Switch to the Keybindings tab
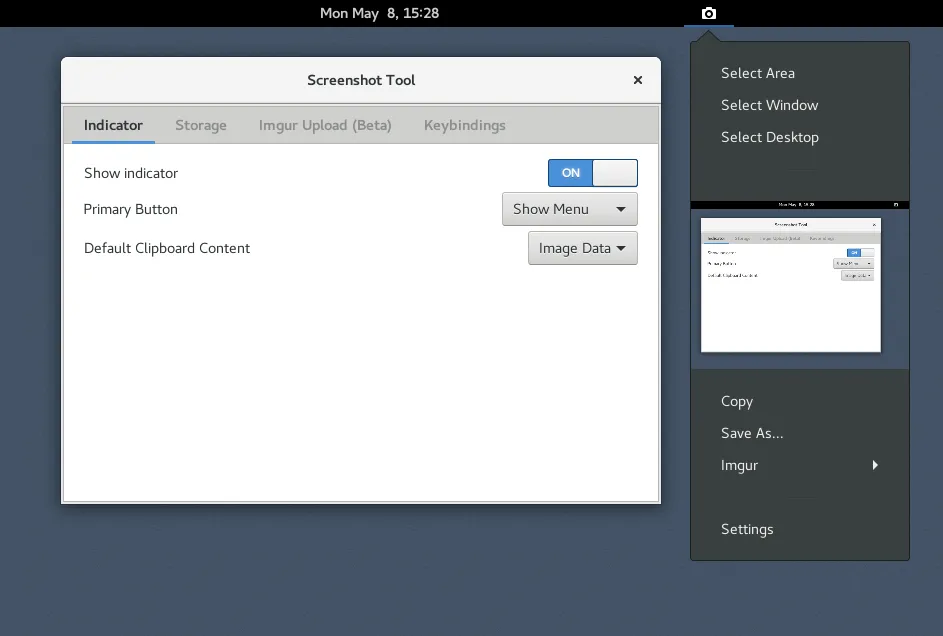 pyautogui.click(x=464, y=125)
